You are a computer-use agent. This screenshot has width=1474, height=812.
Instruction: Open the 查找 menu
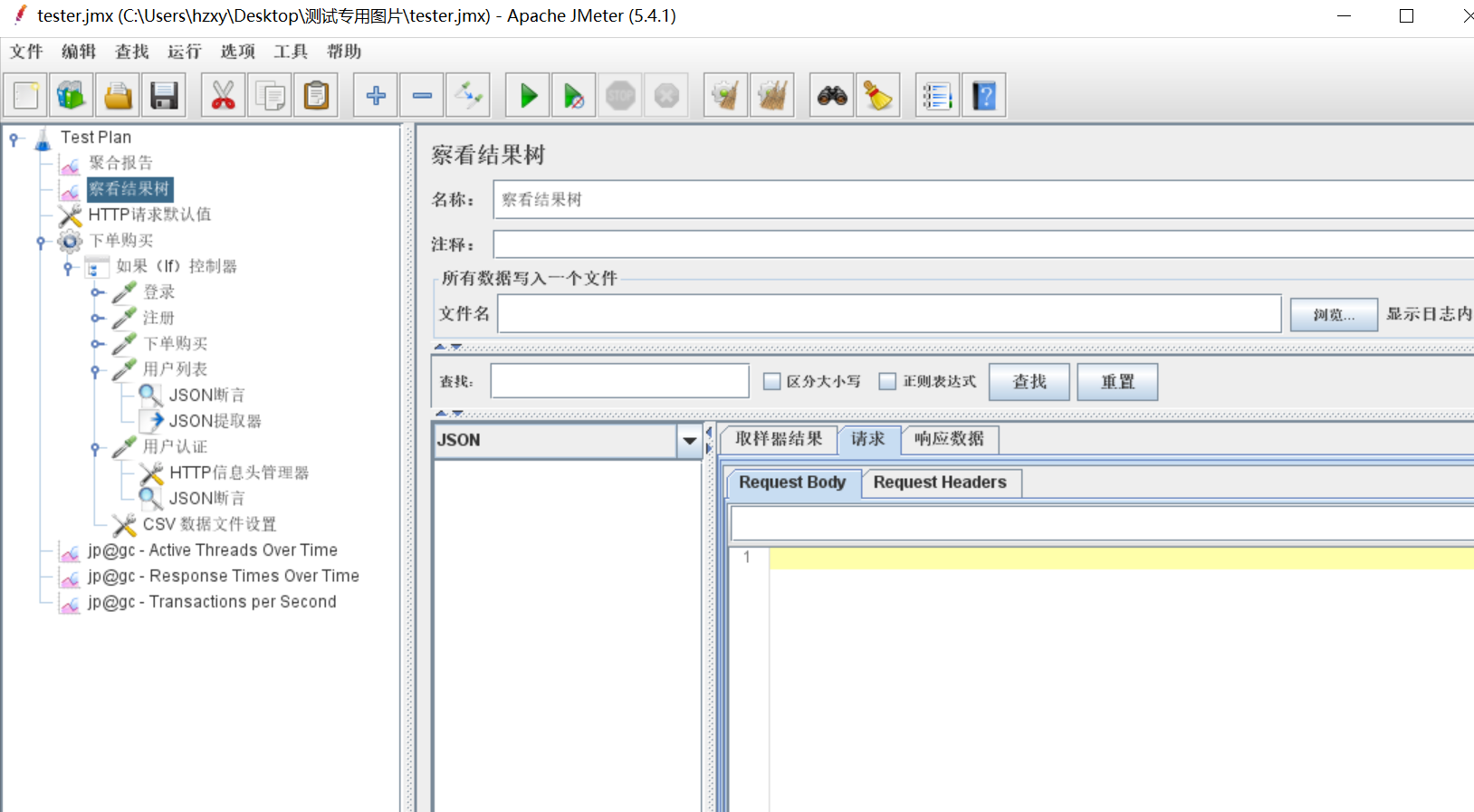[132, 52]
